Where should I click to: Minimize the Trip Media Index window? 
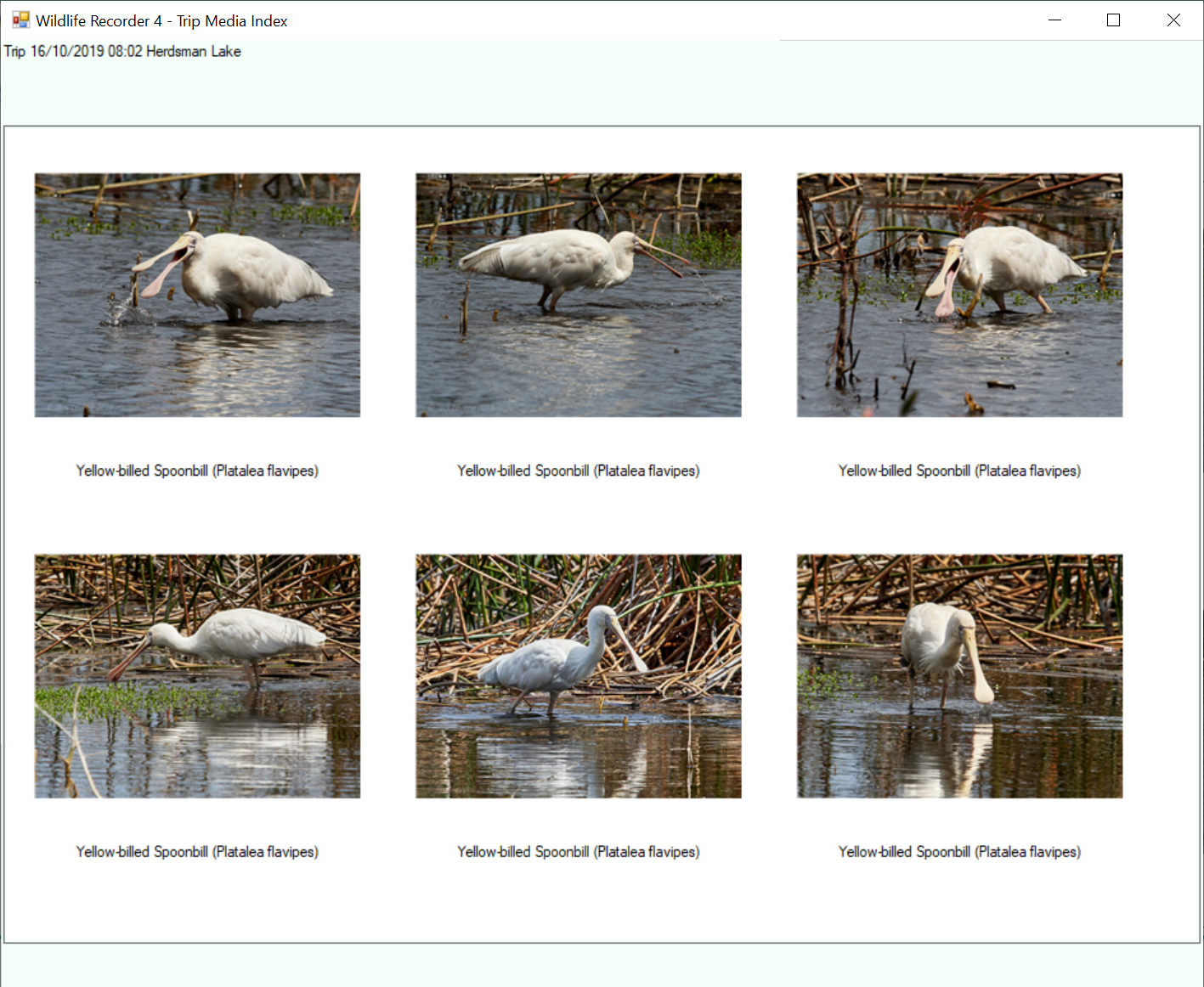1054,20
